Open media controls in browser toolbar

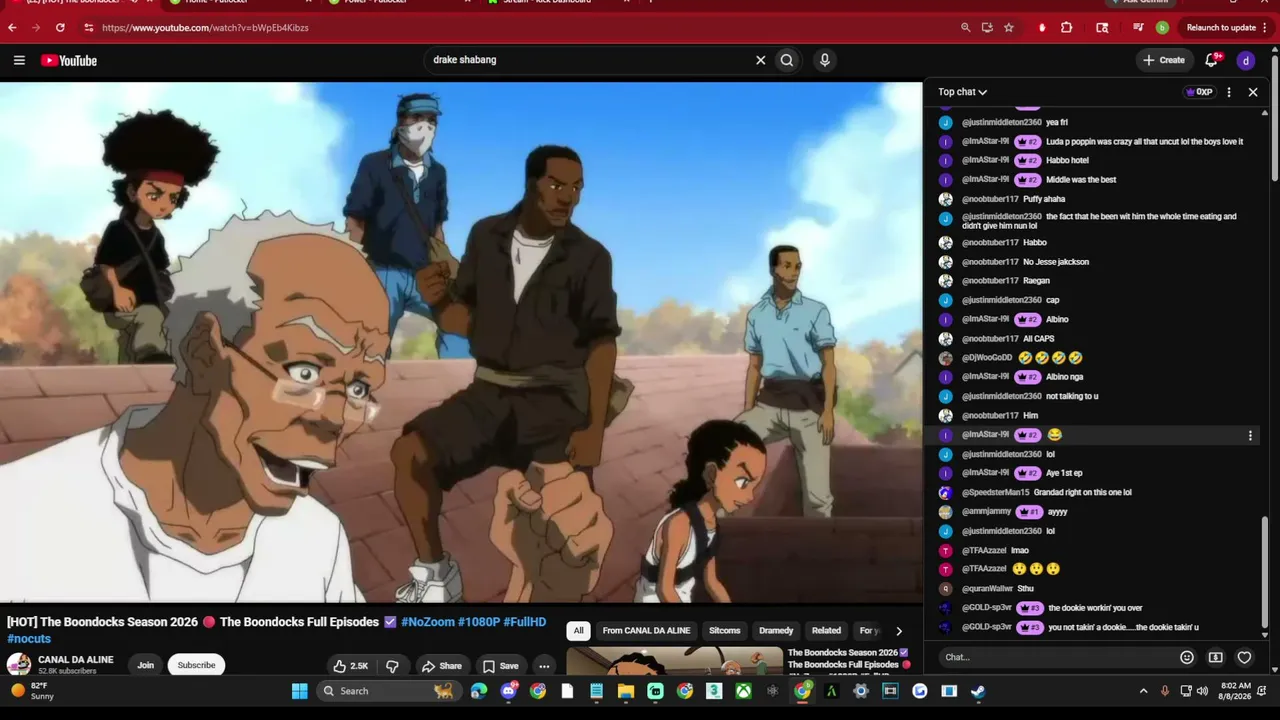[x=1138, y=28]
